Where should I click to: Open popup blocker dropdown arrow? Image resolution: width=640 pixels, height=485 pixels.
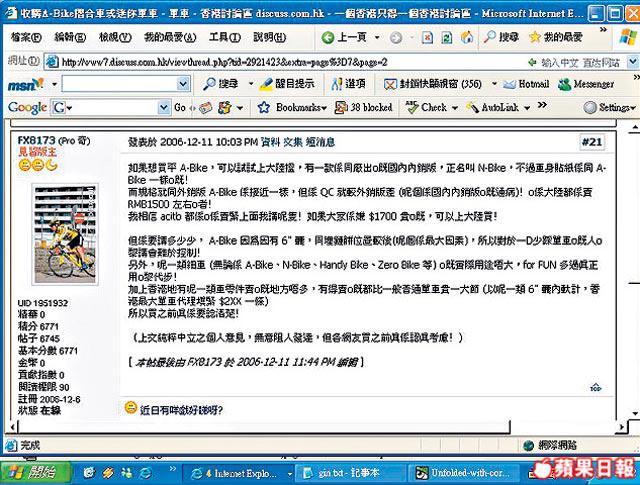click(x=494, y=84)
